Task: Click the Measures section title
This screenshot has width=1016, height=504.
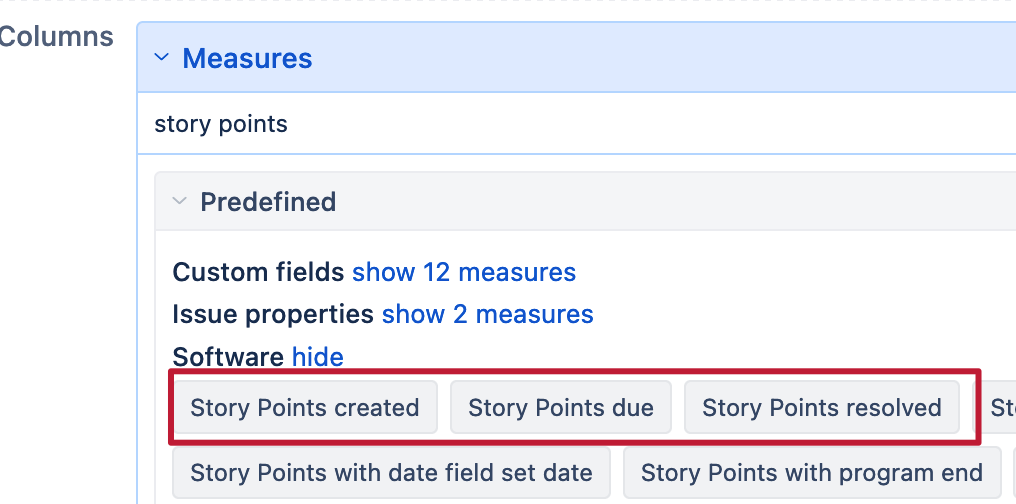Action: tap(247, 58)
